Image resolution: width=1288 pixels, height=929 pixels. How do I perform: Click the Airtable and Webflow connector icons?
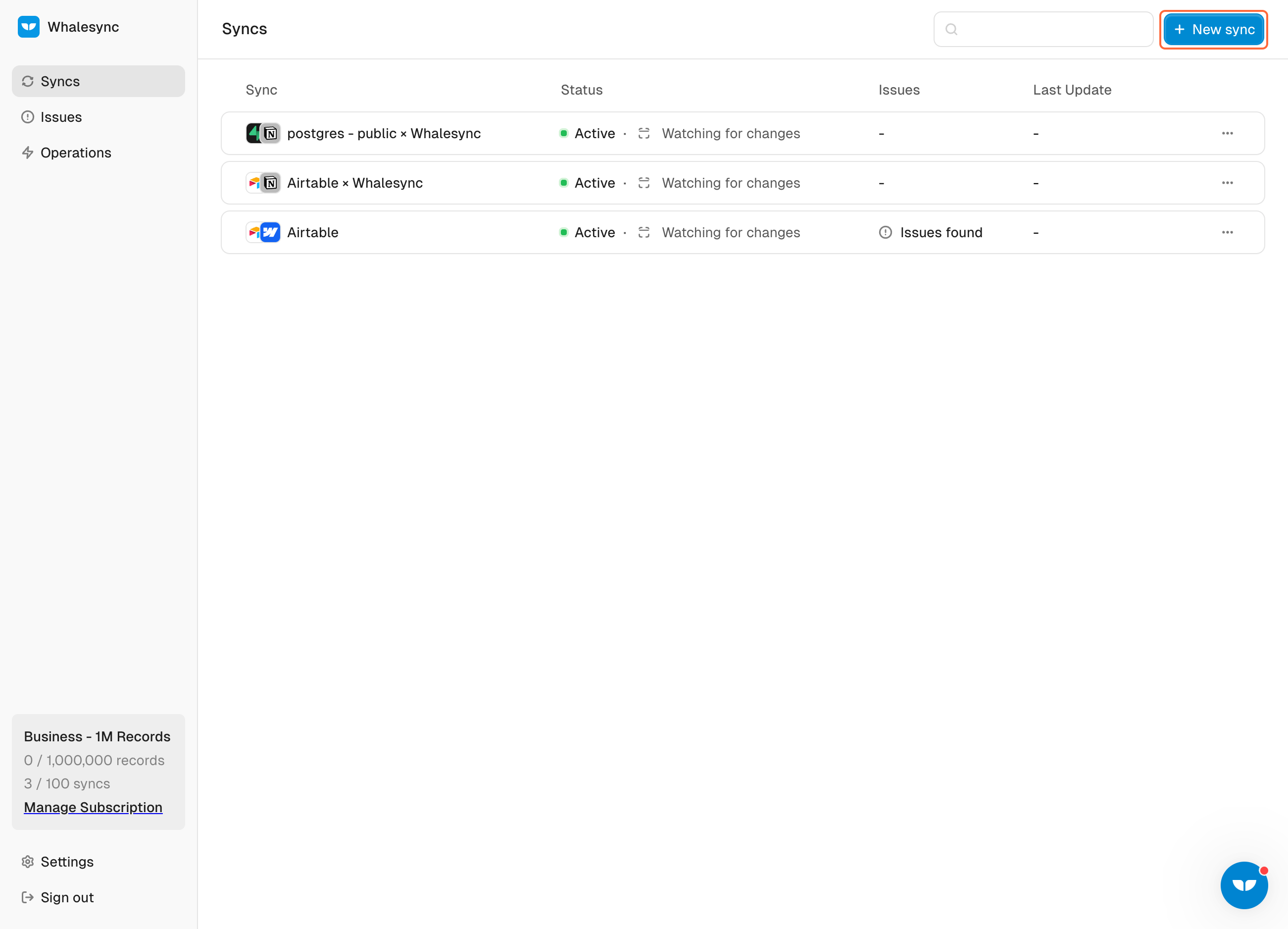(x=263, y=232)
